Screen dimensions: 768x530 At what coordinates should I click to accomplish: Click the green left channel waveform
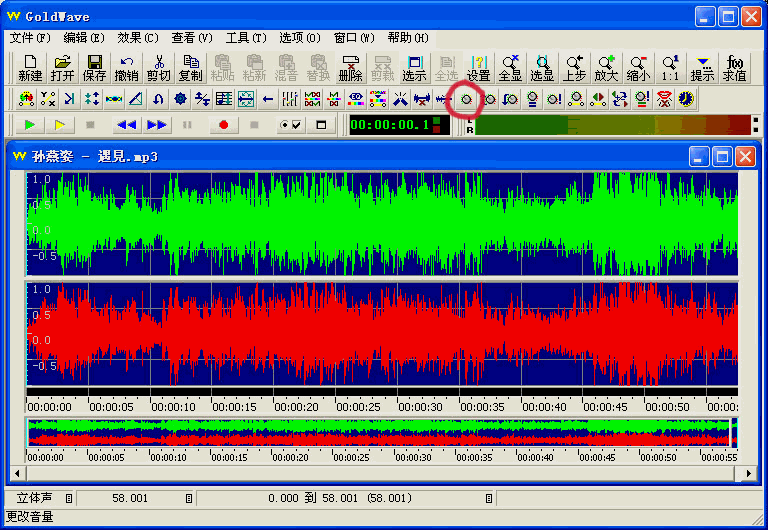point(382,224)
